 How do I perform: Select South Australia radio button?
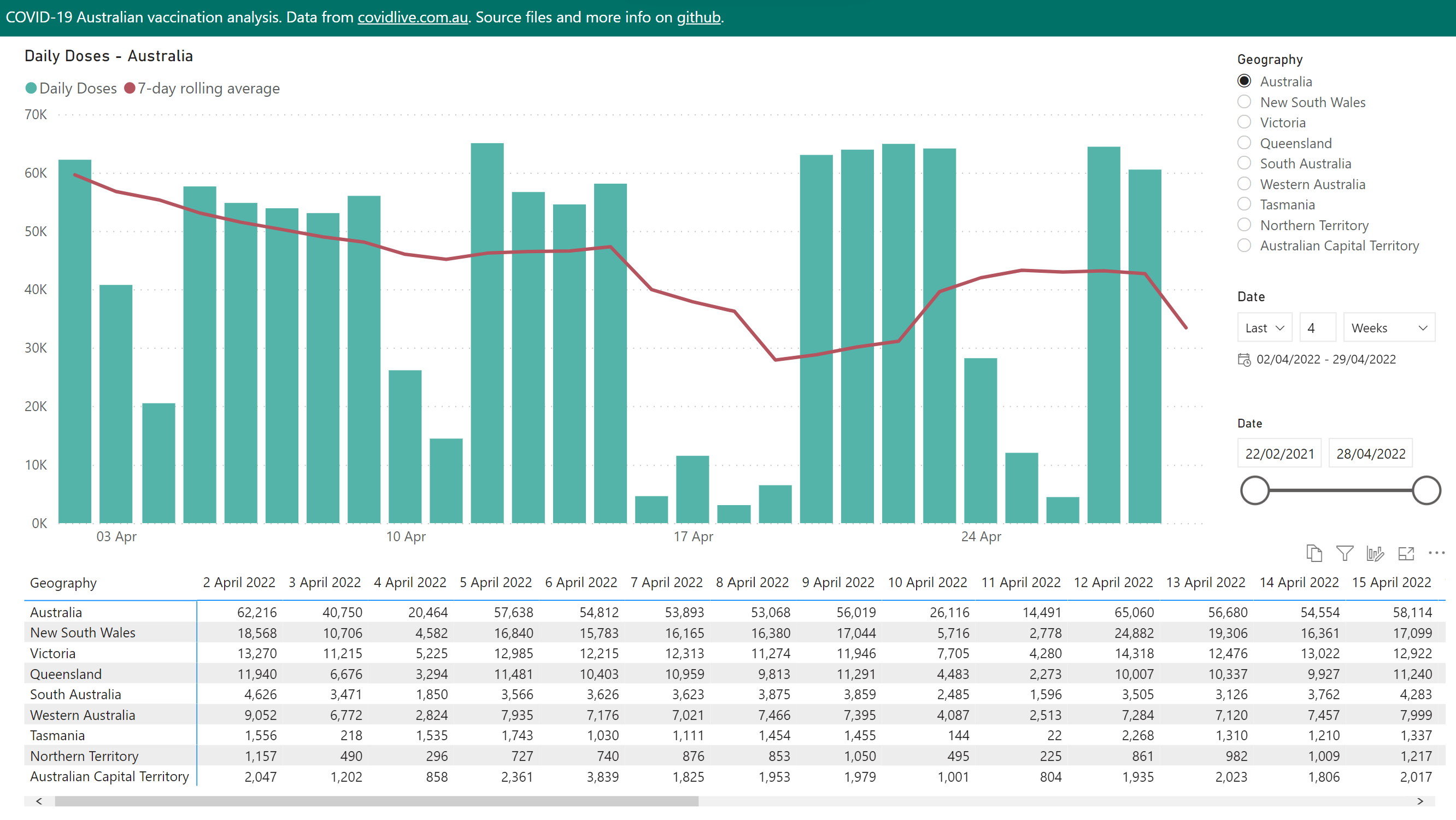click(1244, 163)
